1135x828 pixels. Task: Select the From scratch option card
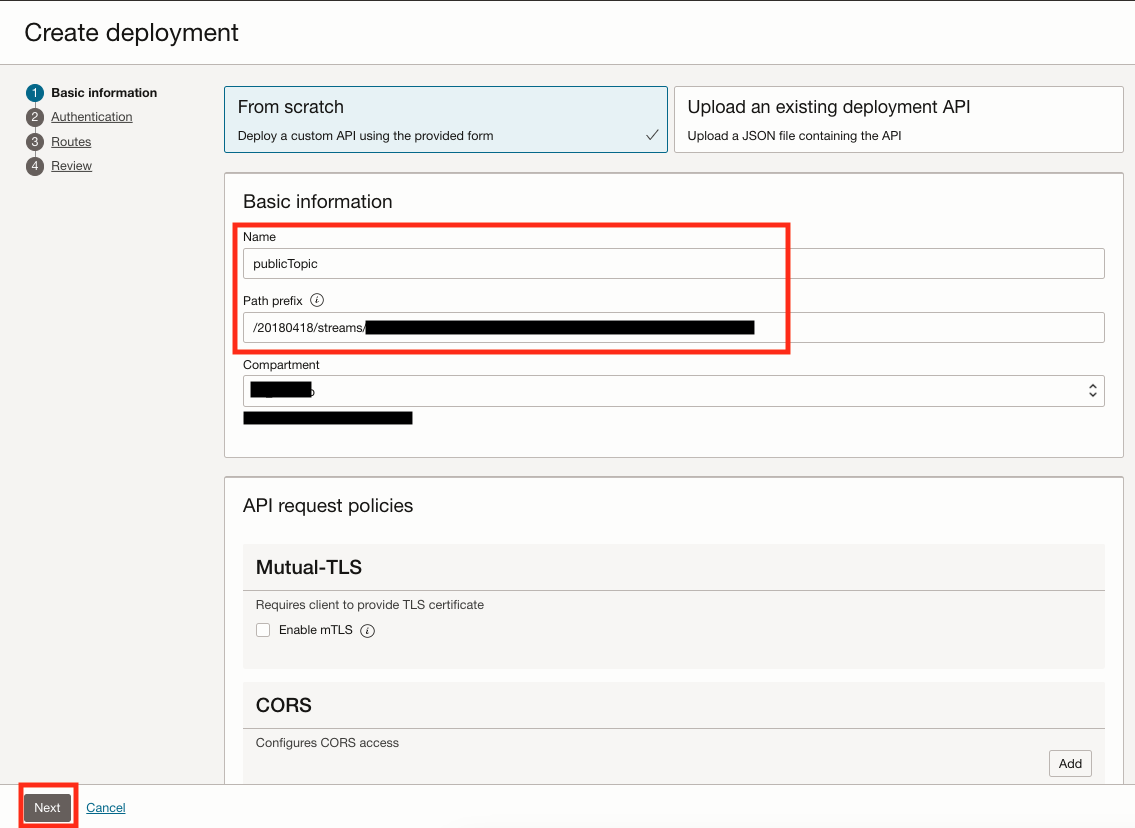pyautogui.click(x=446, y=119)
